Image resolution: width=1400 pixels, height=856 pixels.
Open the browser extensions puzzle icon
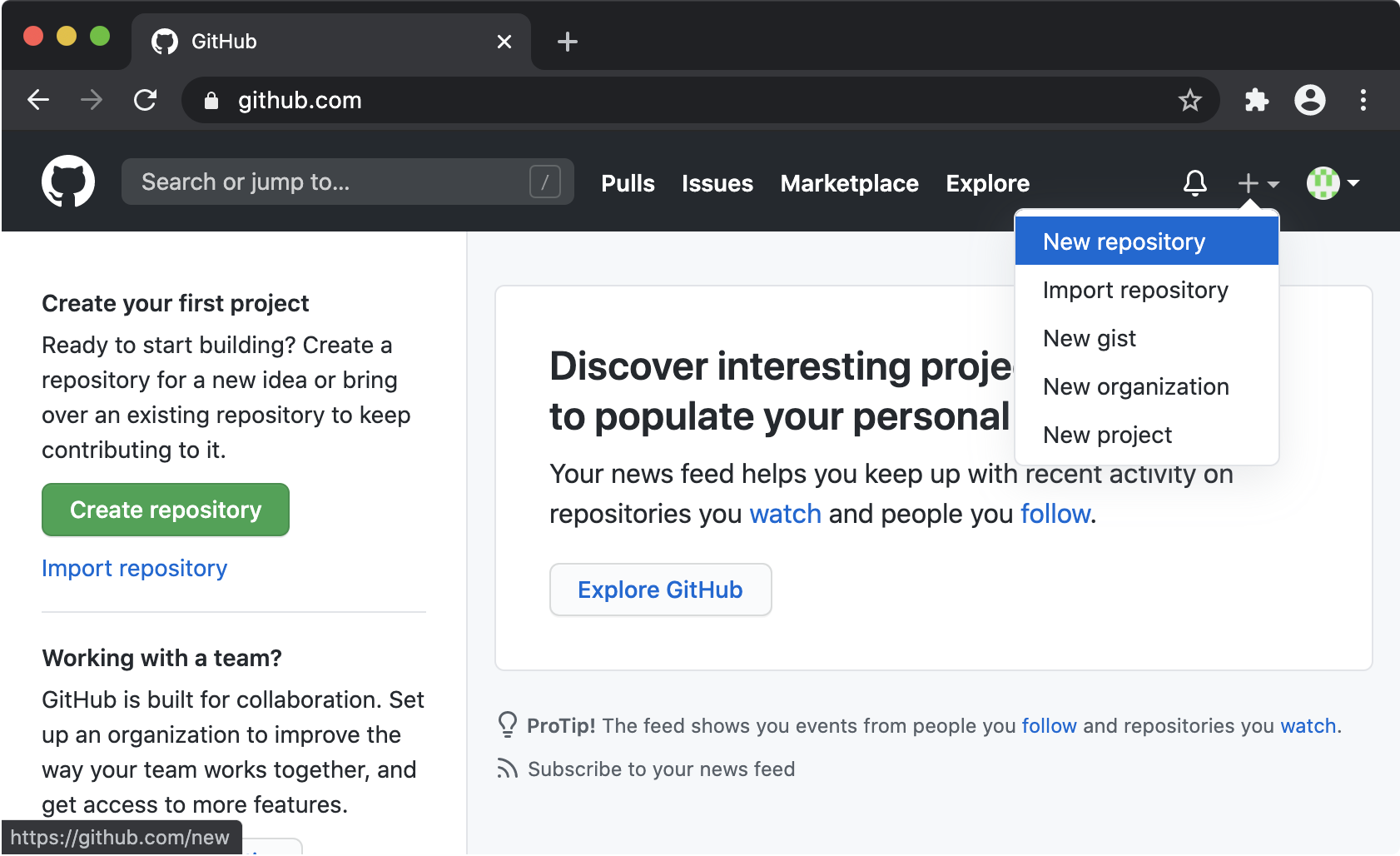tap(1257, 100)
